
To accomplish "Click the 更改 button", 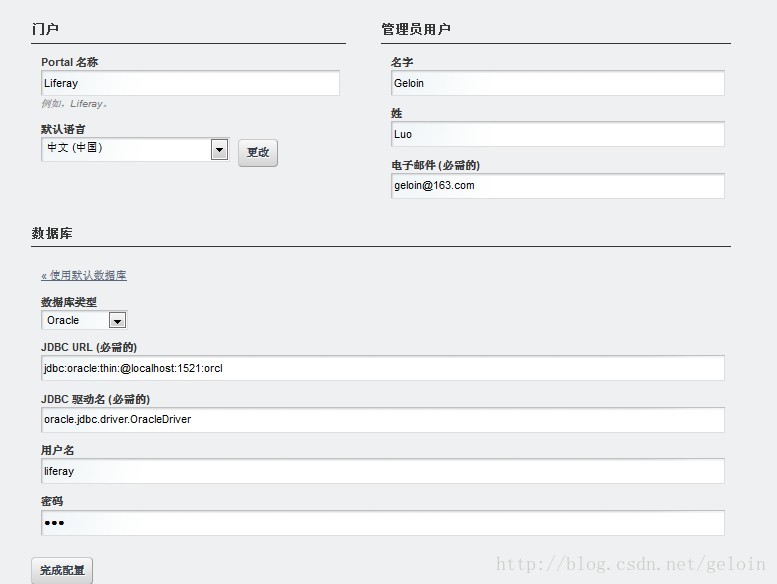I will (258, 153).
